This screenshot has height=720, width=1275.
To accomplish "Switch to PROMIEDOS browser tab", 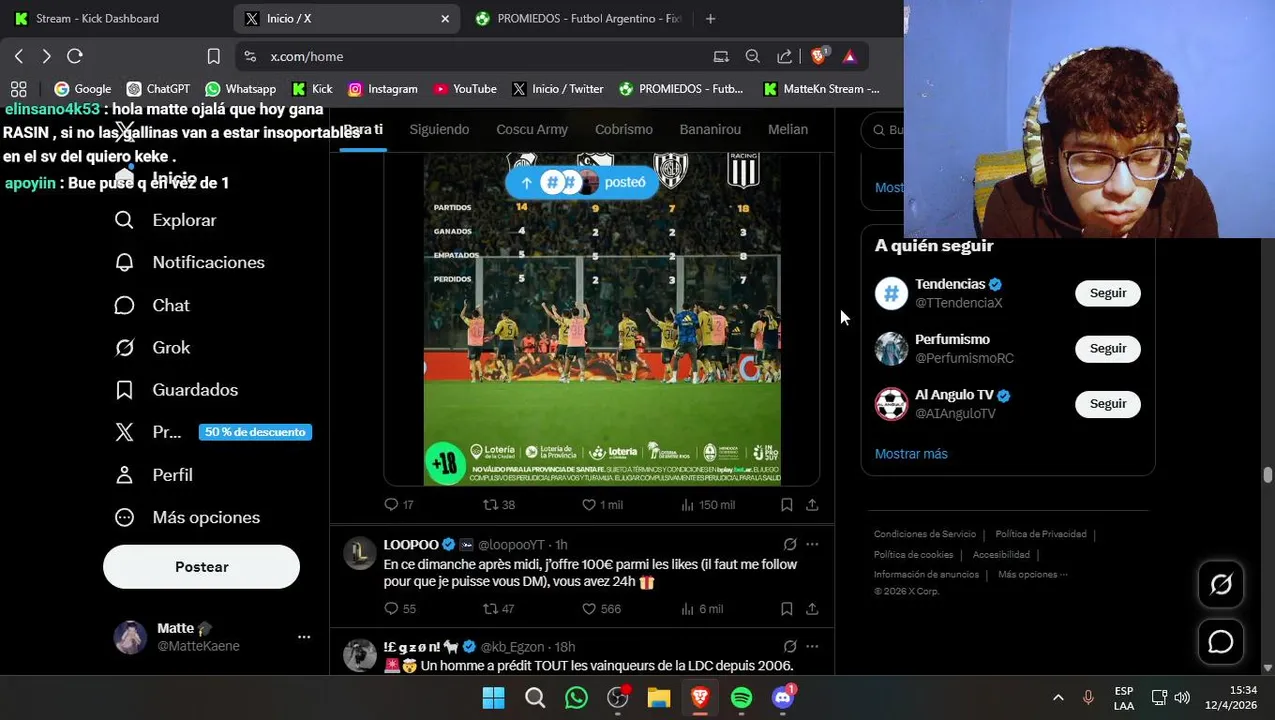I will click(x=578, y=18).
